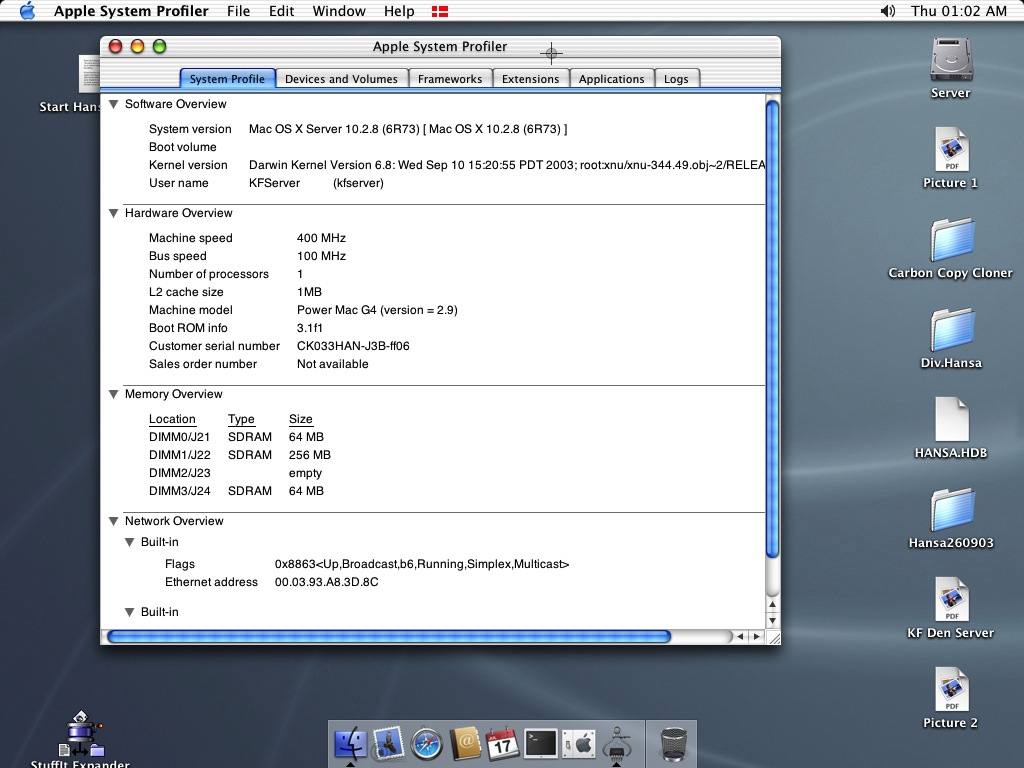Screen dimensions: 1024x768
Task: Click the Size column header
Action: (301, 419)
